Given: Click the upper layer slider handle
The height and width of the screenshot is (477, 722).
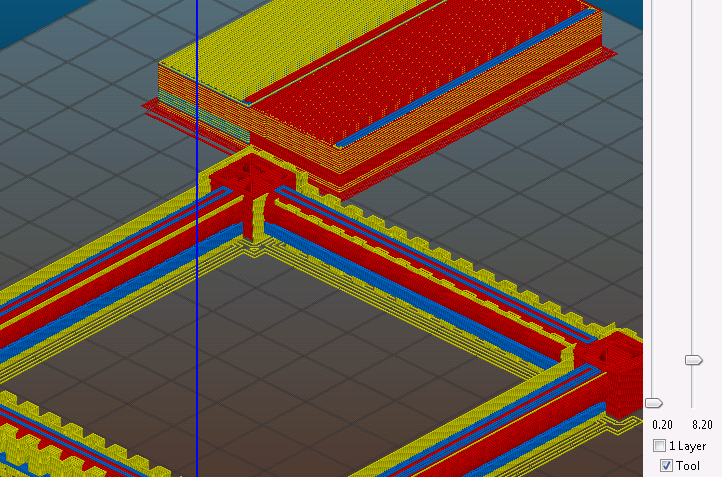Looking at the screenshot, I should click(693, 360).
